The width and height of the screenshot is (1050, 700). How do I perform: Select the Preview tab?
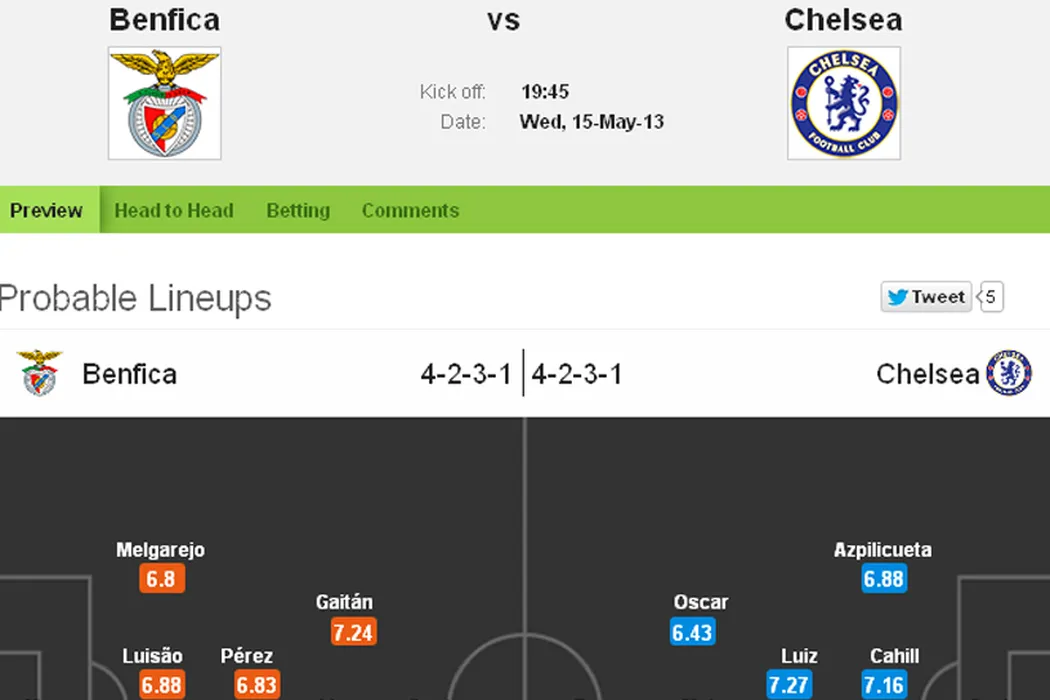tap(47, 210)
